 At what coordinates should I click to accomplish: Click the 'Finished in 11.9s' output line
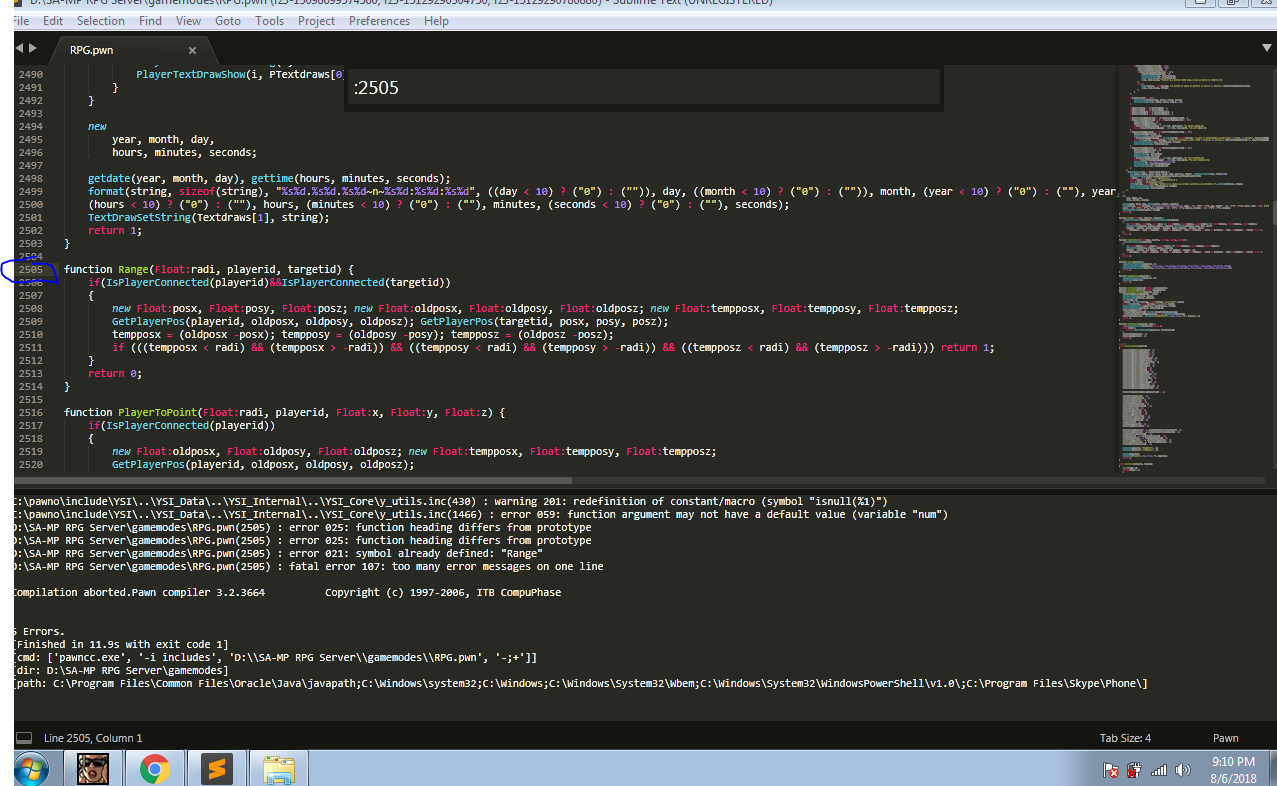122,644
